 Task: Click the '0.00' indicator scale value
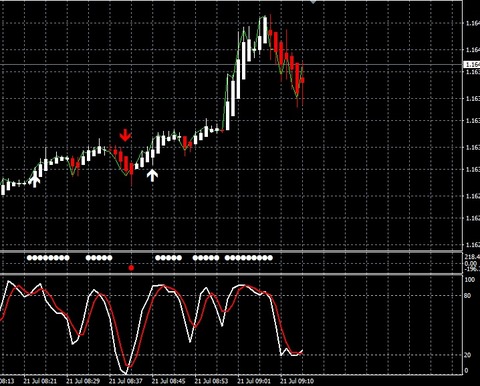point(470,263)
